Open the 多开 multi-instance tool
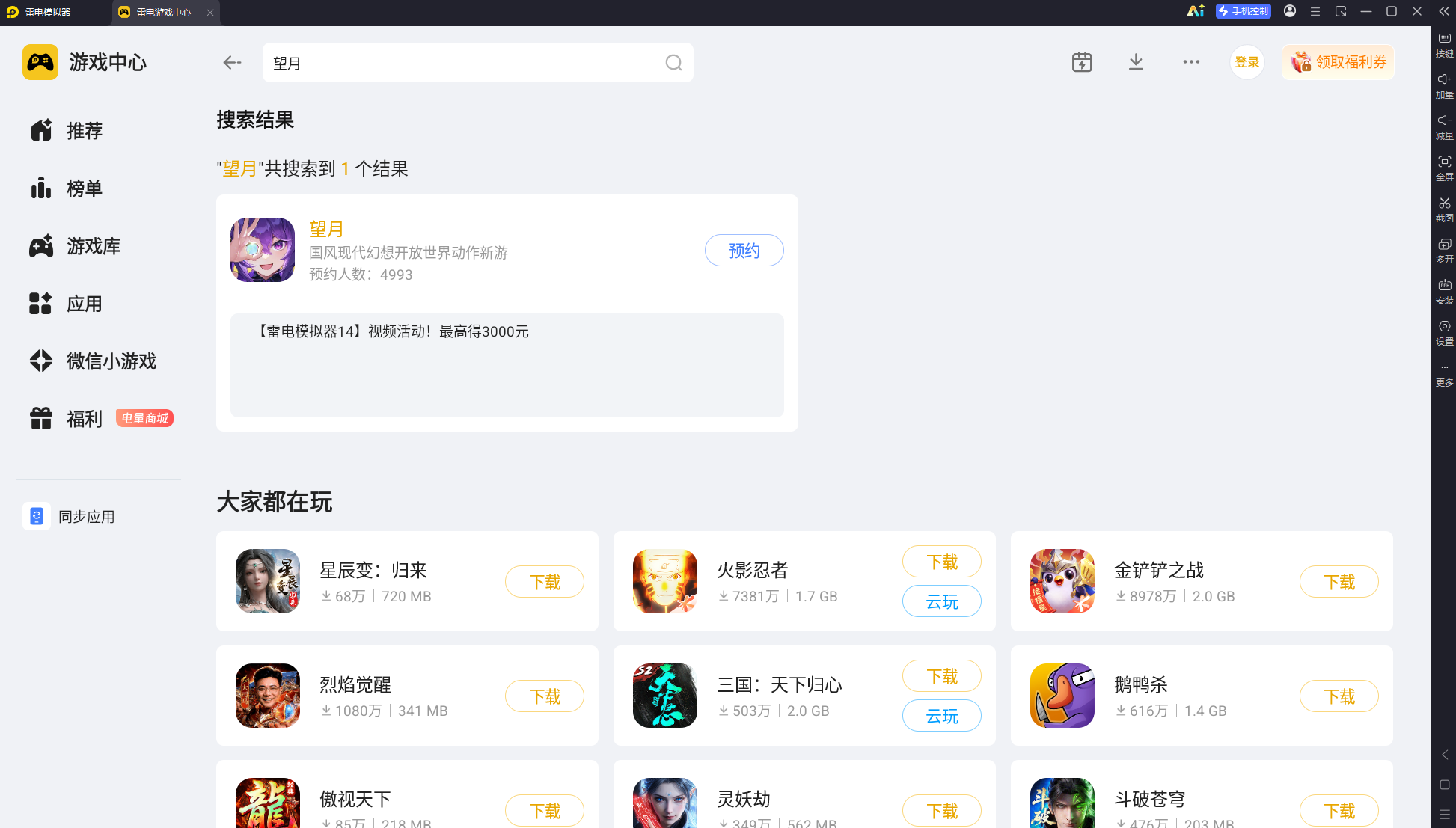The width and height of the screenshot is (1456, 828). (1444, 251)
